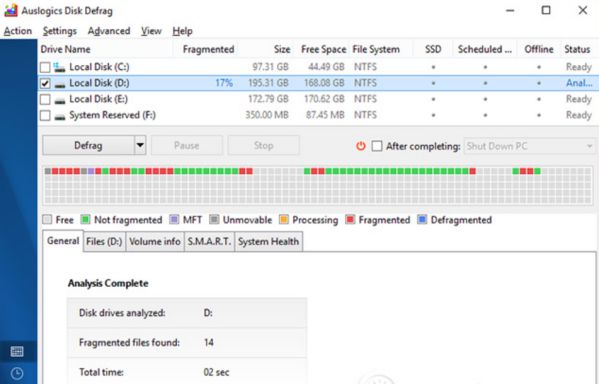
Task: Check the Local Disk (E:) checkbox
Action: [45, 99]
